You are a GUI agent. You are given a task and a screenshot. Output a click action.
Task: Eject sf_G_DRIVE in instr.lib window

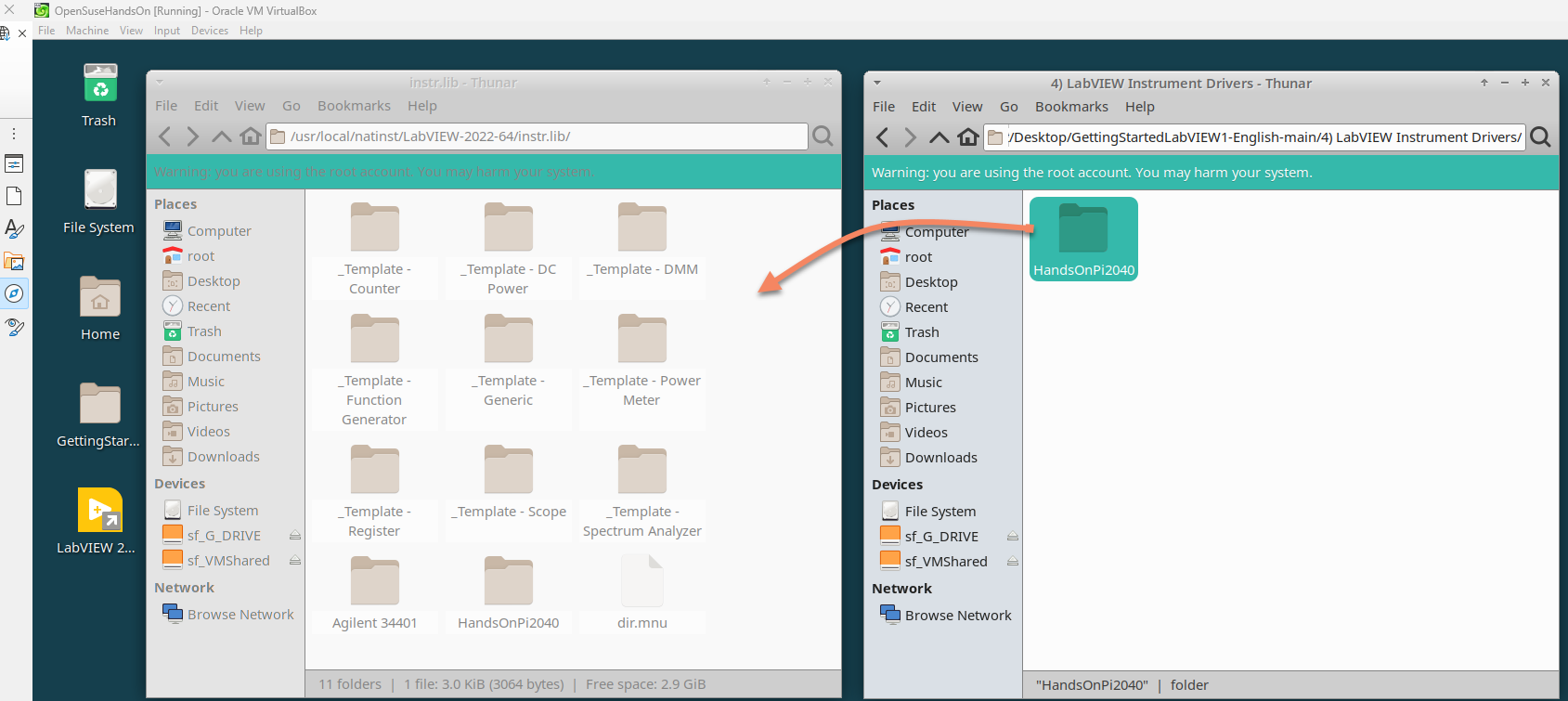[x=294, y=536]
